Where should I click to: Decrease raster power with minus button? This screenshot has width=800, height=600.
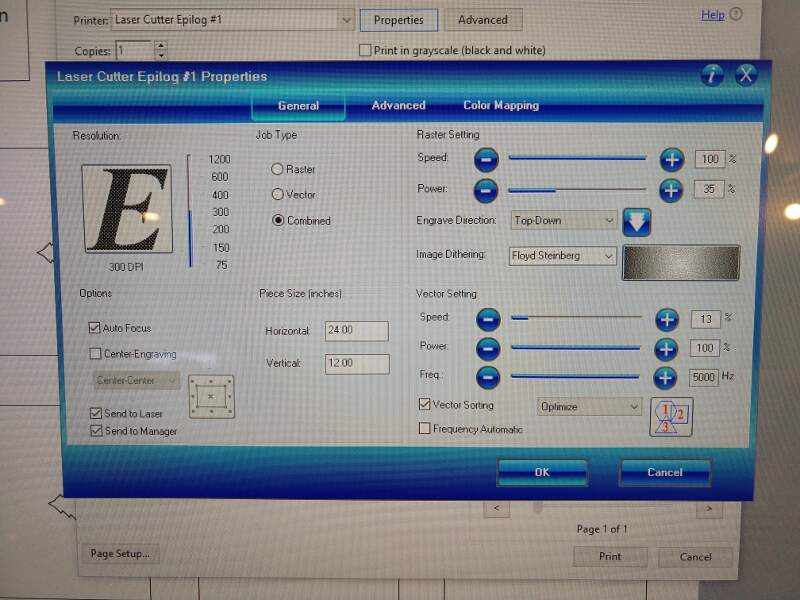[x=486, y=191]
